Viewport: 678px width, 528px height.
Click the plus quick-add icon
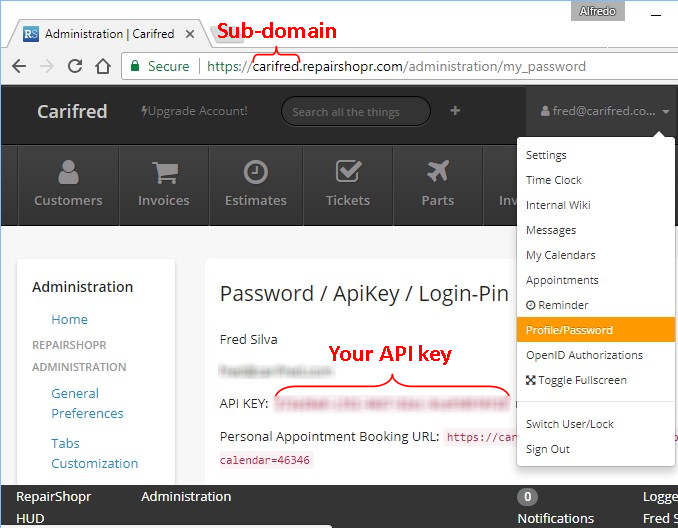click(x=455, y=111)
